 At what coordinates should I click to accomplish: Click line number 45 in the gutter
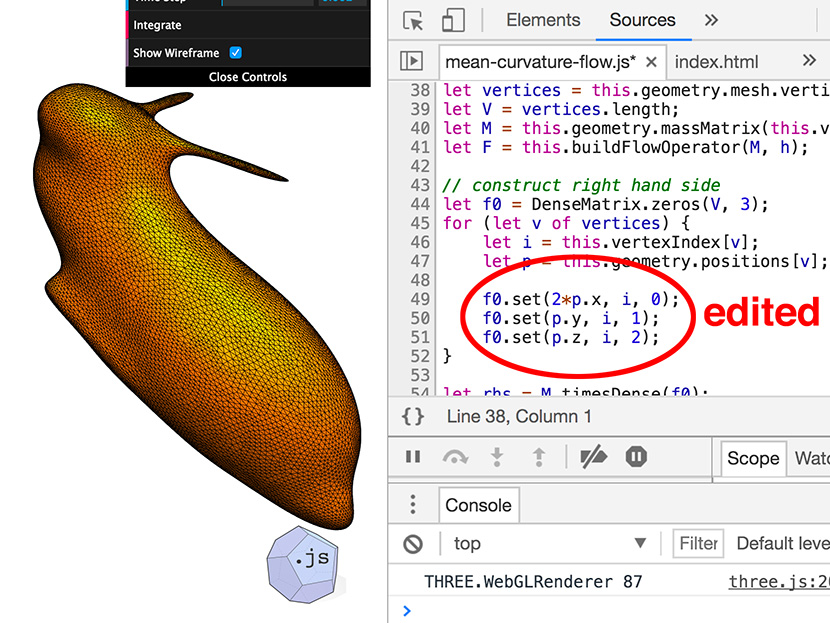(x=420, y=223)
